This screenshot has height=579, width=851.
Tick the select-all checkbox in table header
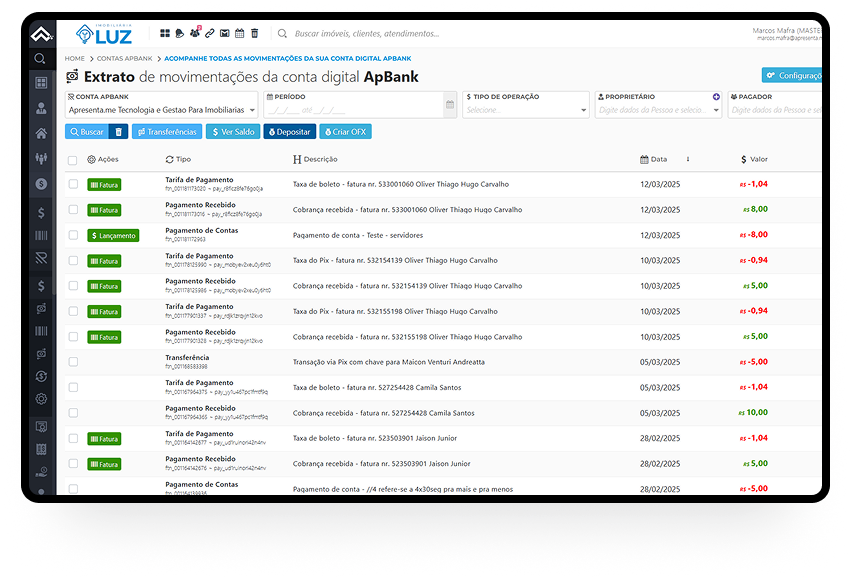(x=73, y=160)
